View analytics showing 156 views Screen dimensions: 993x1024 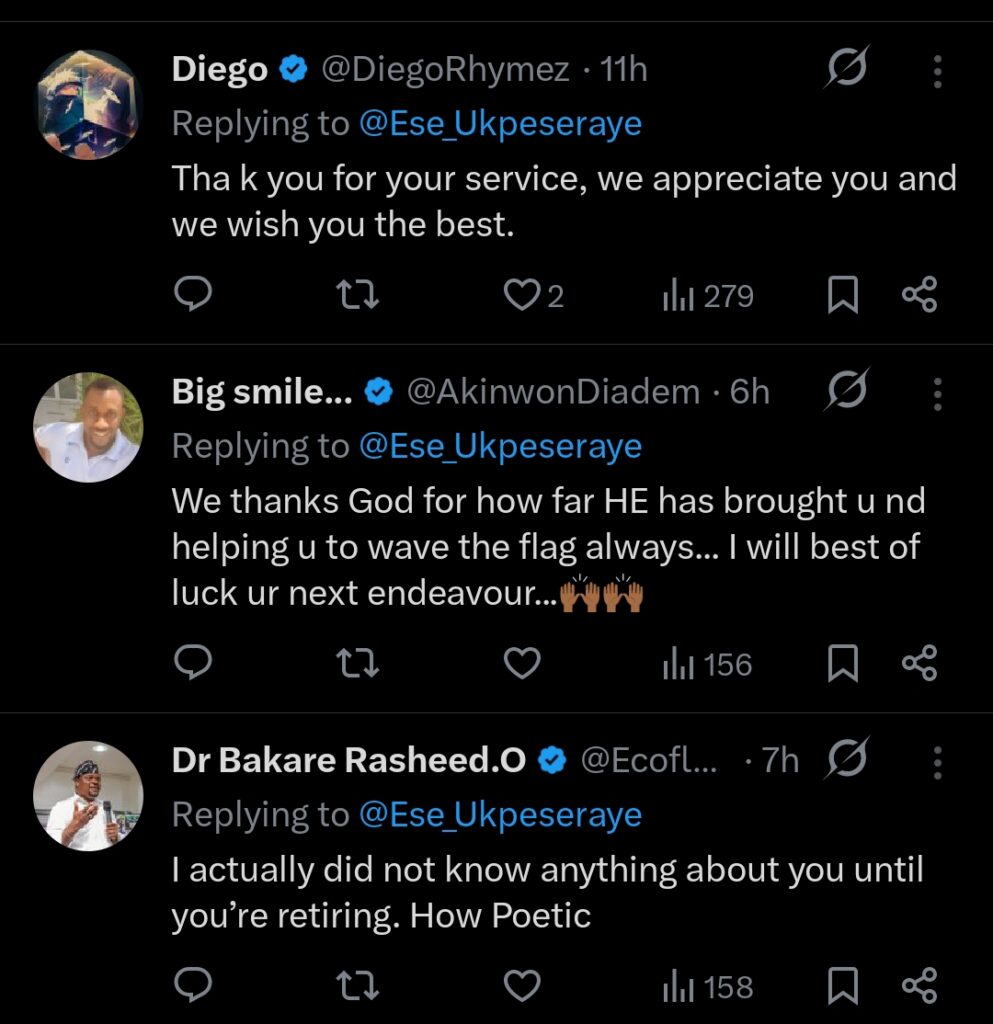pyautogui.click(x=707, y=664)
